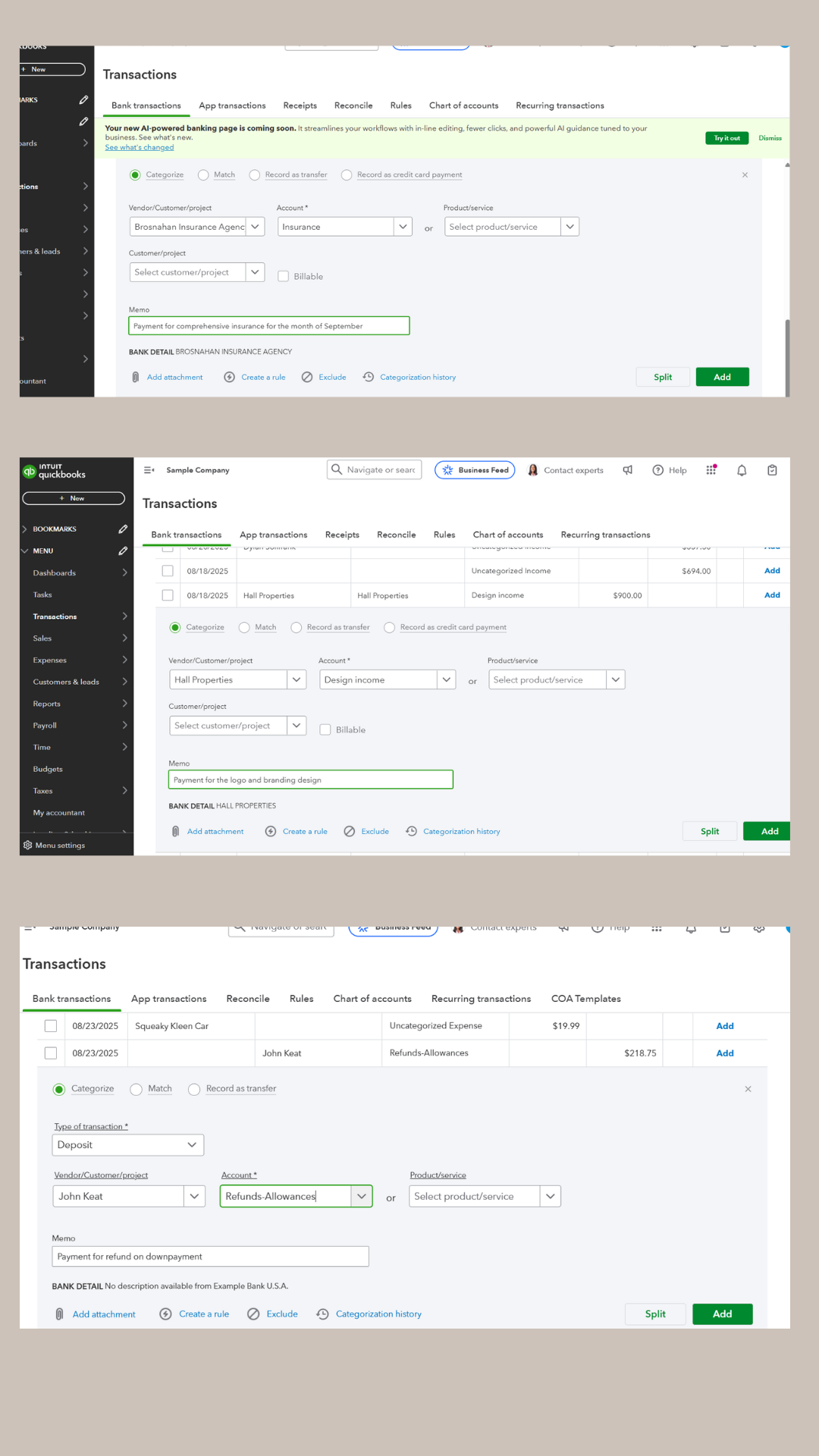819x1456 pixels.
Task: Click the paperclip in the John Keat panel
Action: coord(59,1314)
